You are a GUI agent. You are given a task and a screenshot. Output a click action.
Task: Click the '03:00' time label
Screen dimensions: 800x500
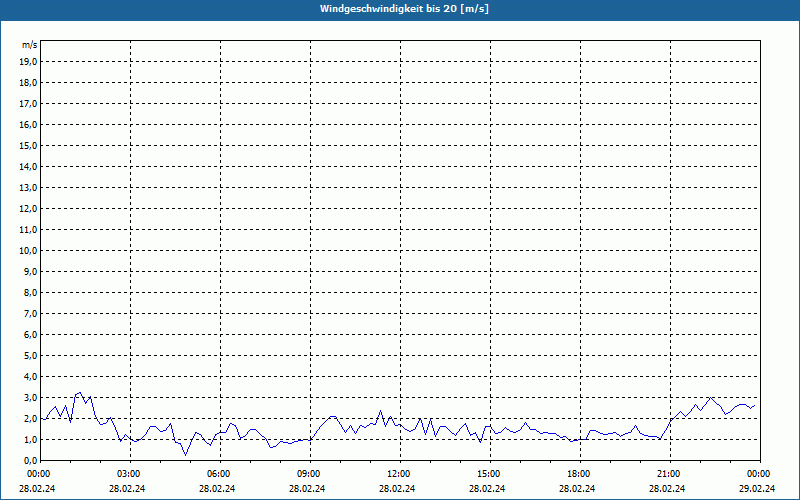(131, 474)
